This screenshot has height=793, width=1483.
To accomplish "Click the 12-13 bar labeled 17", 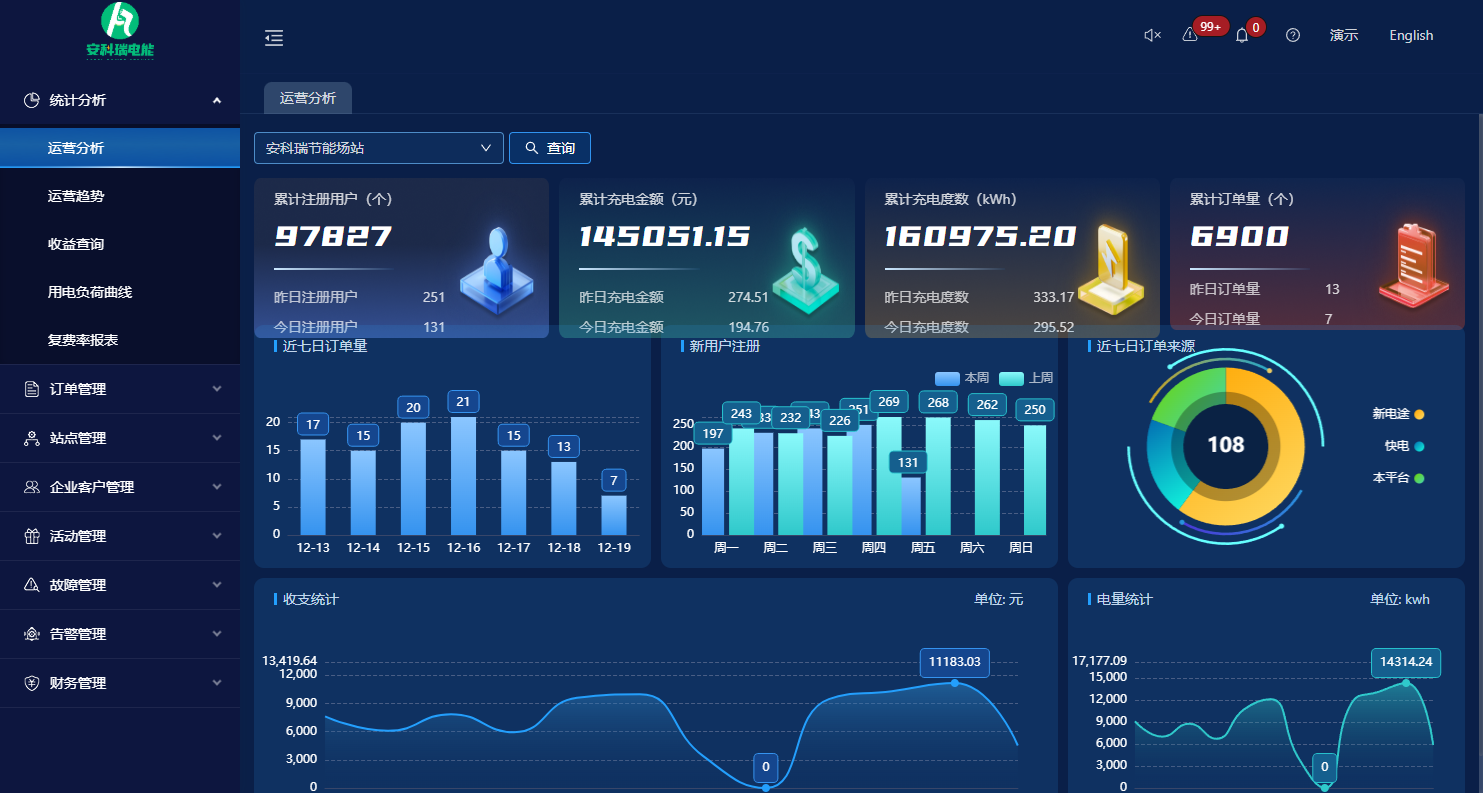I will (x=313, y=487).
